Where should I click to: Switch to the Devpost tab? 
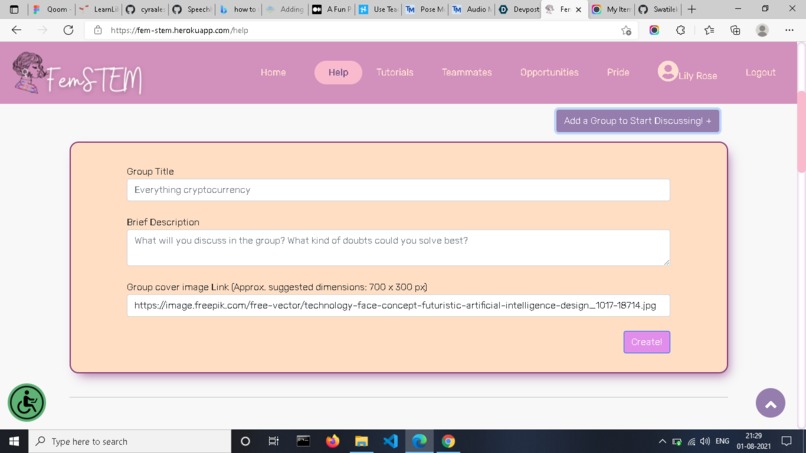(518, 9)
